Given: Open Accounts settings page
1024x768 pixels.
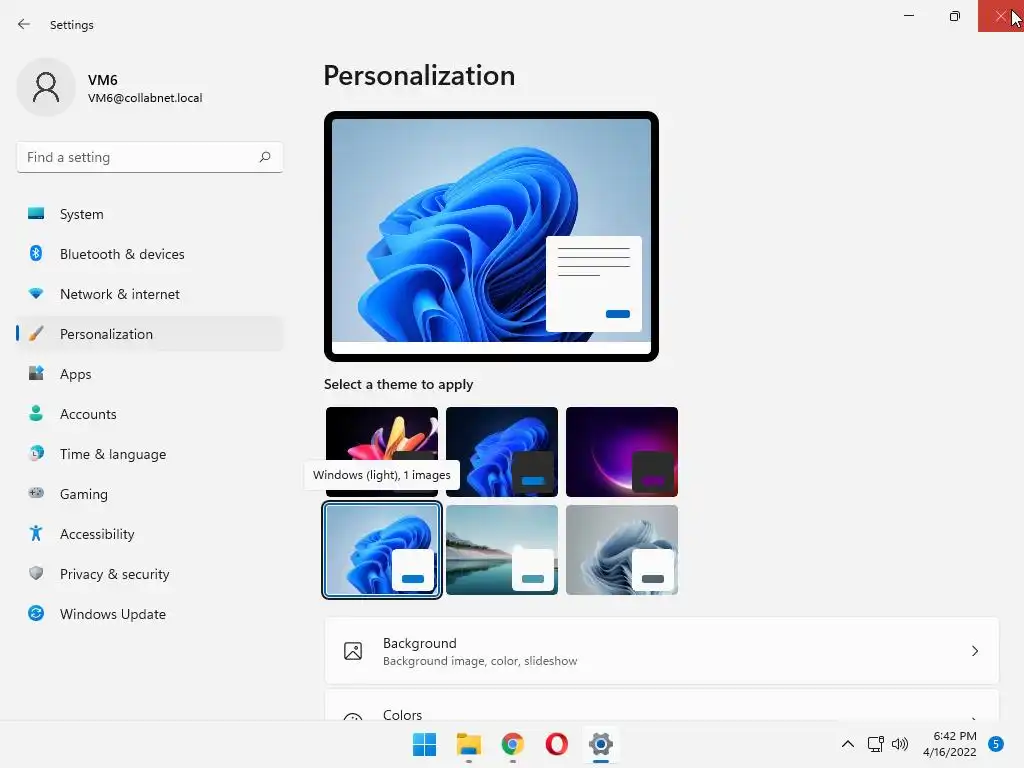Looking at the screenshot, I should (150, 414).
